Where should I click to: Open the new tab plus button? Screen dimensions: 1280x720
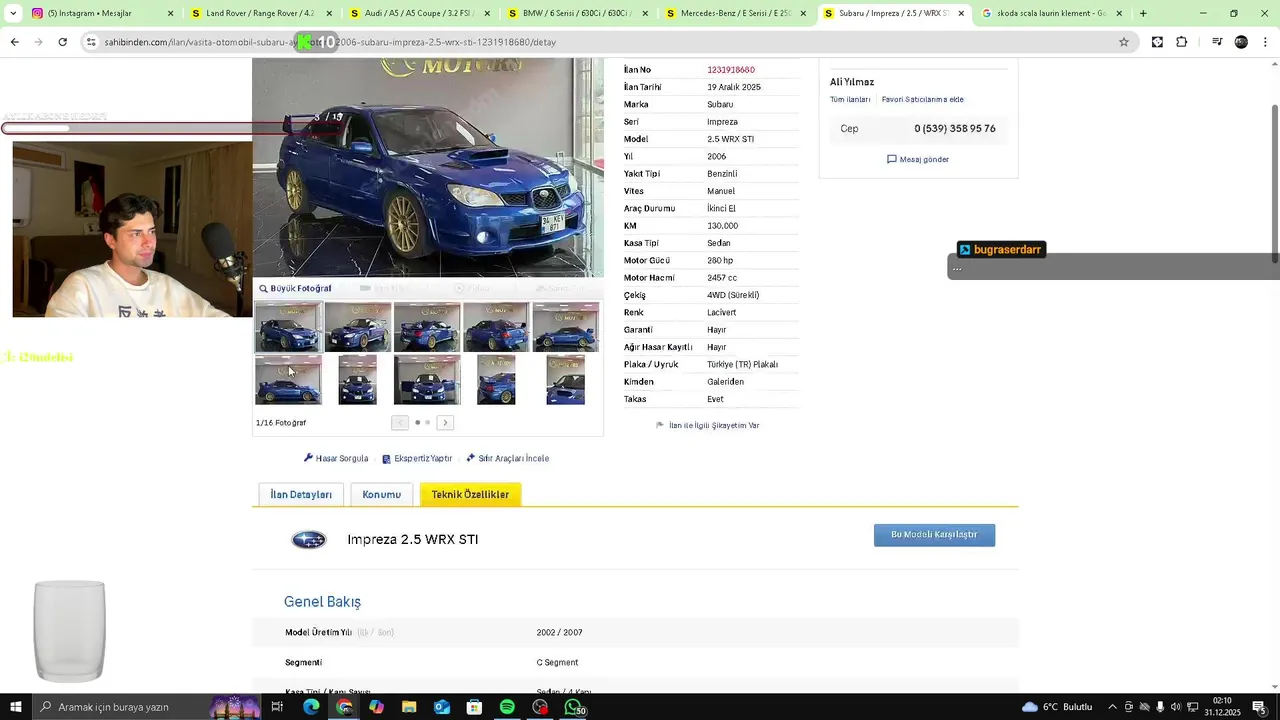click(1143, 13)
